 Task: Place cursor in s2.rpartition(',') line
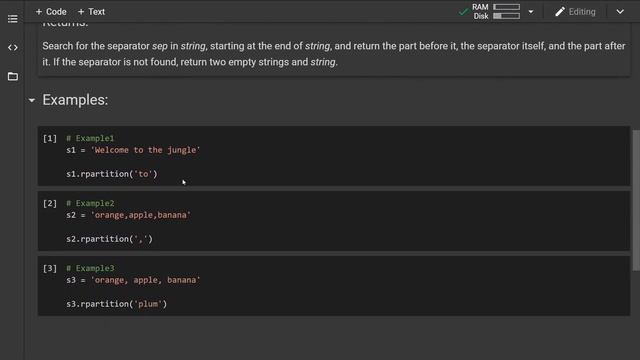click(109, 239)
